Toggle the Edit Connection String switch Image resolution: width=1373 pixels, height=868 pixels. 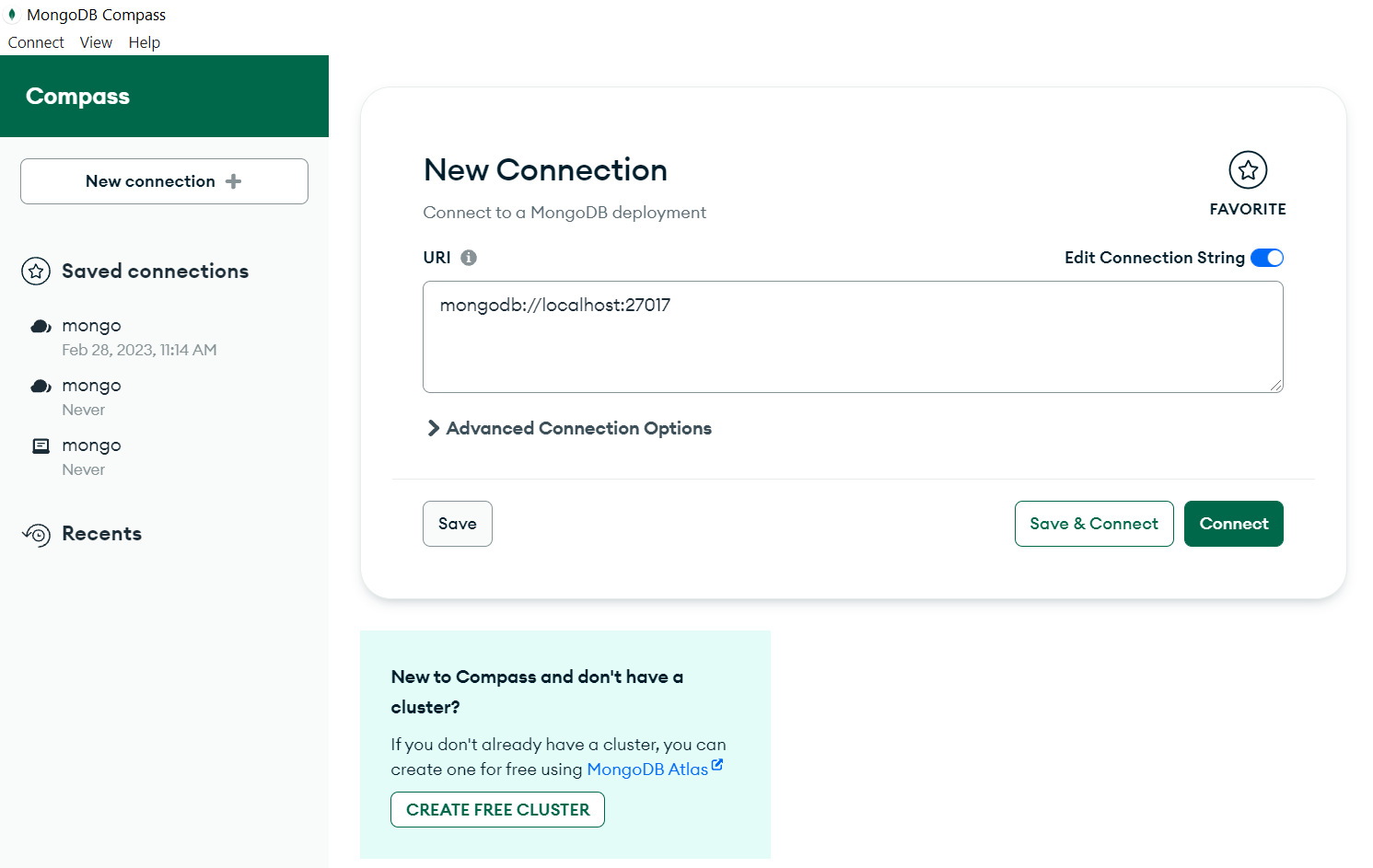click(1267, 258)
